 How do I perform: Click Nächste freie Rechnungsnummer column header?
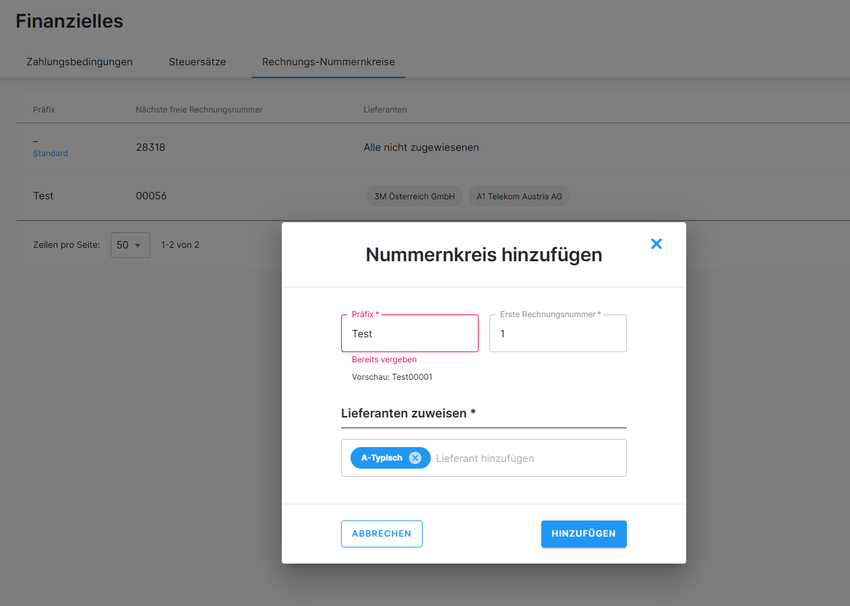coord(199,110)
